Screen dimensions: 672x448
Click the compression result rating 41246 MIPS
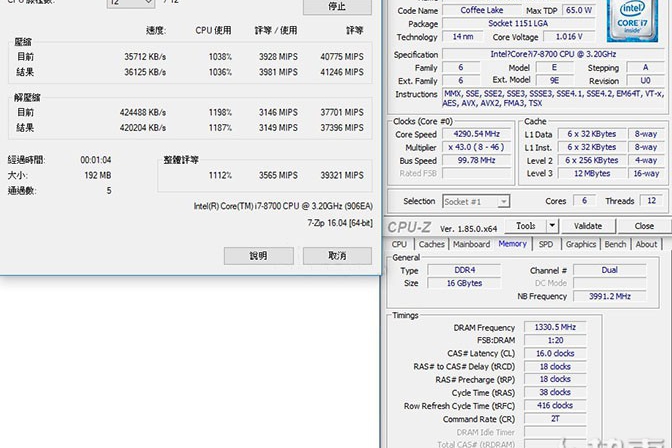coord(342,72)
